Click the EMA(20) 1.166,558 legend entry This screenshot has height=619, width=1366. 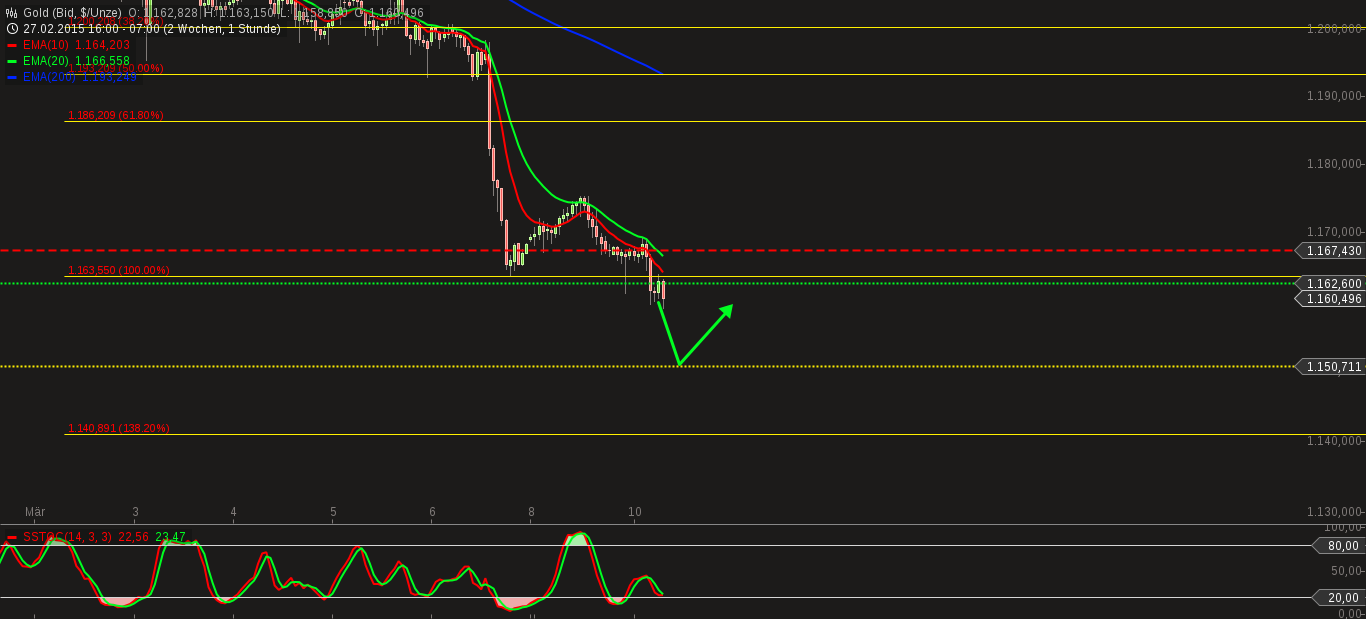click(x=76, y=61)
